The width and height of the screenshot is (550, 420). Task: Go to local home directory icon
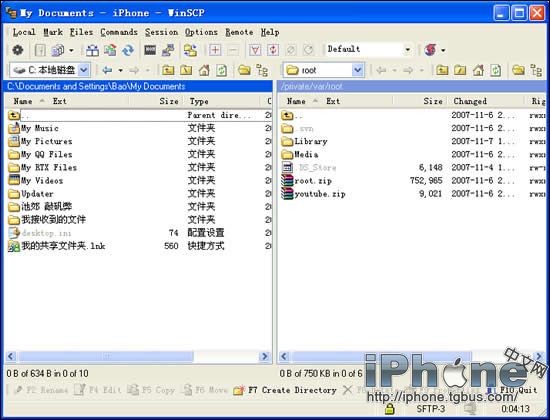204,70
